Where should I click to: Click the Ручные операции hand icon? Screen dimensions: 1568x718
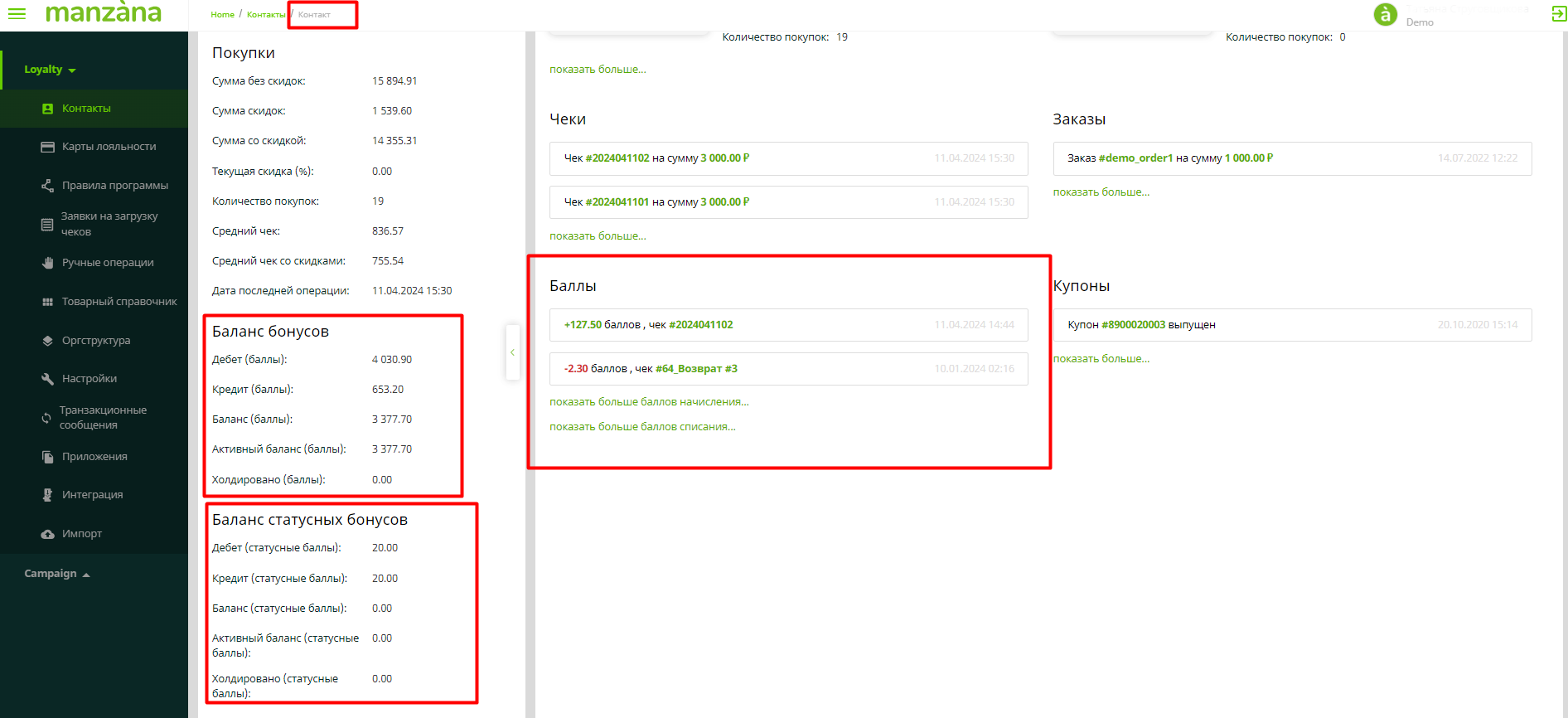47,263
